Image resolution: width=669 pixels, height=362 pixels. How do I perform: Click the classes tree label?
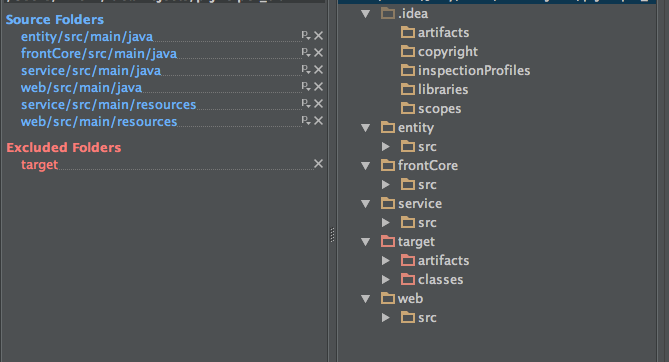(x=440, y=280)
